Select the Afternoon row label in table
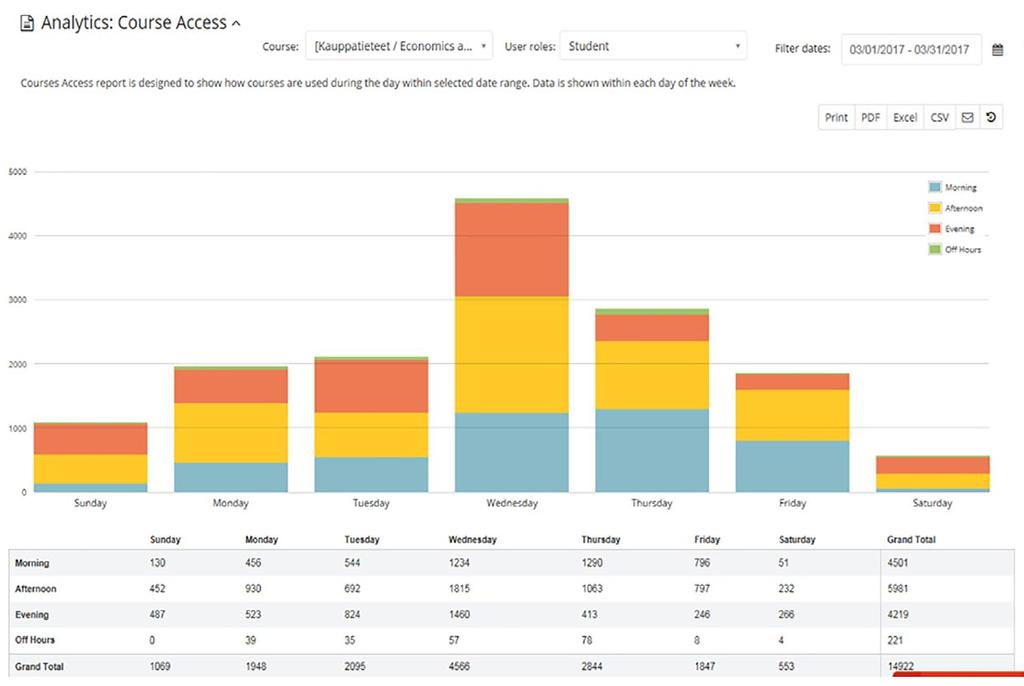Image resolution: width=1024 pixels, height=686 pixels. [36, 589]
